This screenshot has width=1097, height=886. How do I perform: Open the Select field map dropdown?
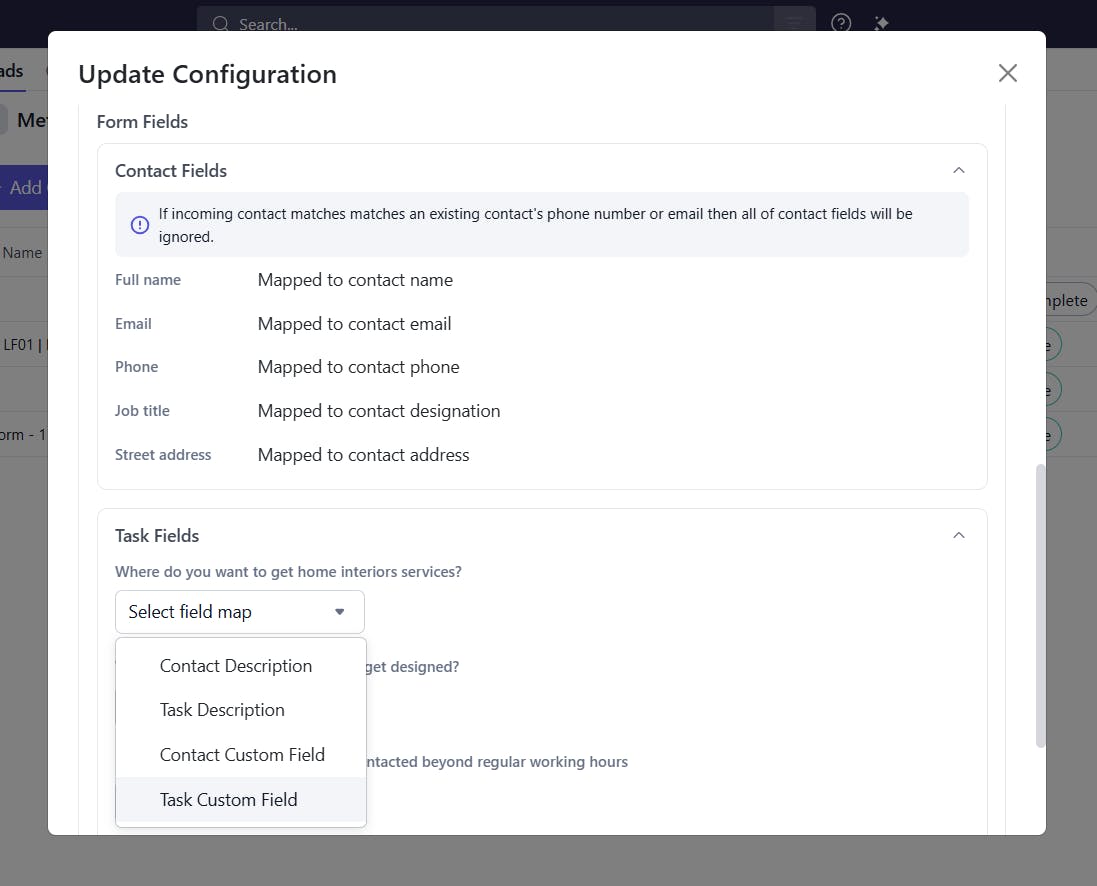coord(240,612)
